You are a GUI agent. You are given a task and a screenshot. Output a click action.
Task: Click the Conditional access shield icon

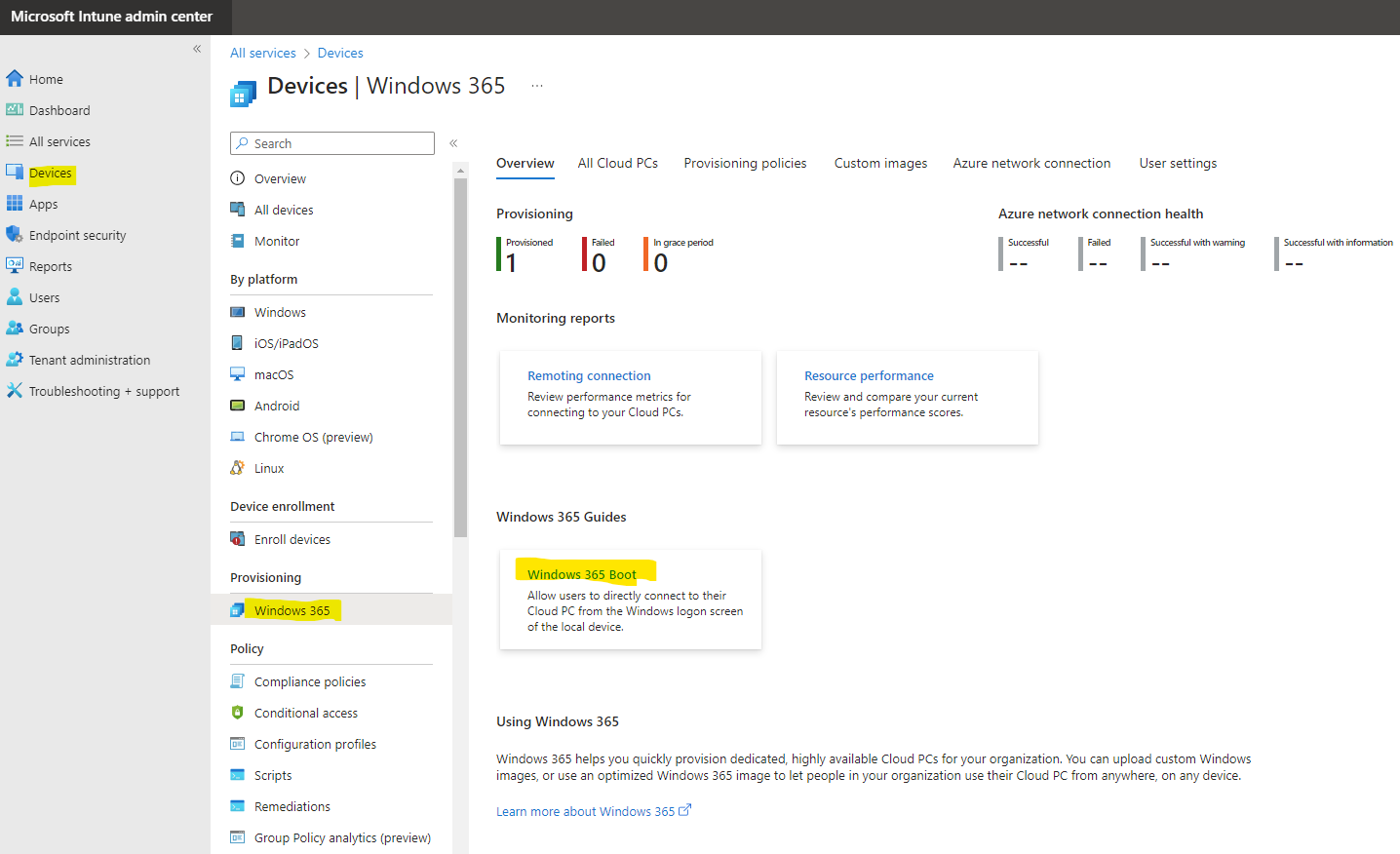pos(237,713)
